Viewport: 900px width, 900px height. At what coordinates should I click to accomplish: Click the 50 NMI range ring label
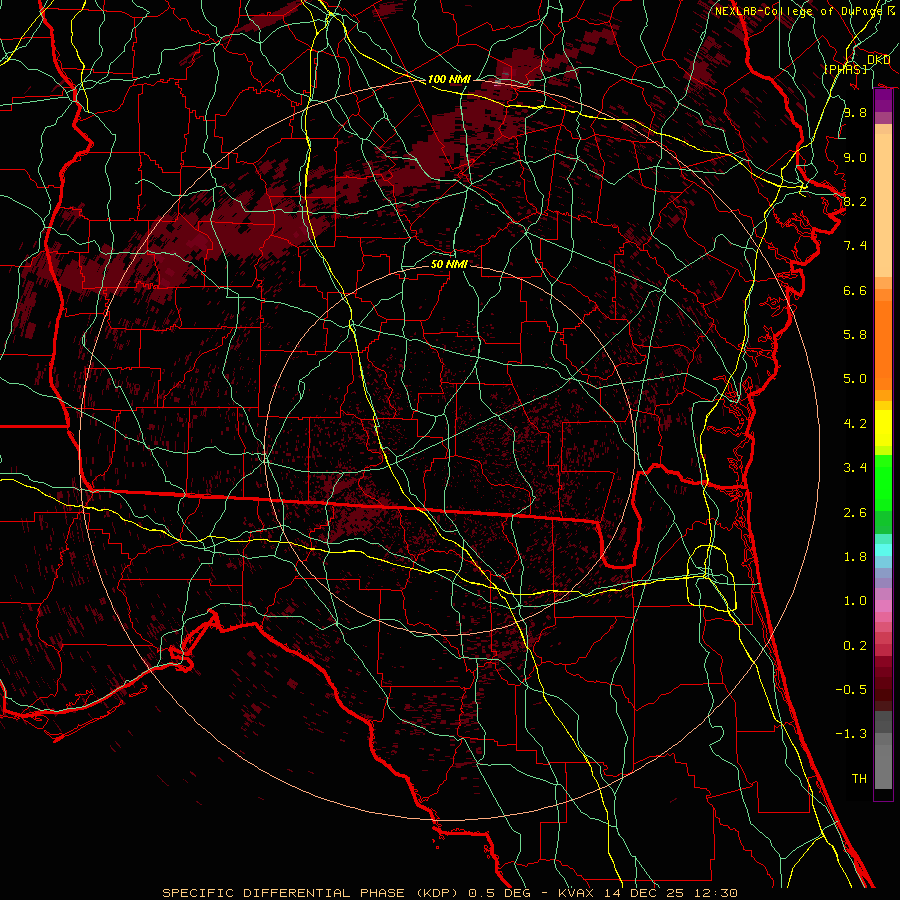pyautogui.click(x=449, y=264)
